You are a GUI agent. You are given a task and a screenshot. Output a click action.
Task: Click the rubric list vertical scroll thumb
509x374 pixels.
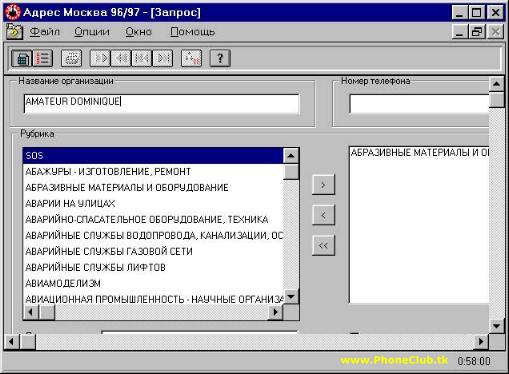291,172
